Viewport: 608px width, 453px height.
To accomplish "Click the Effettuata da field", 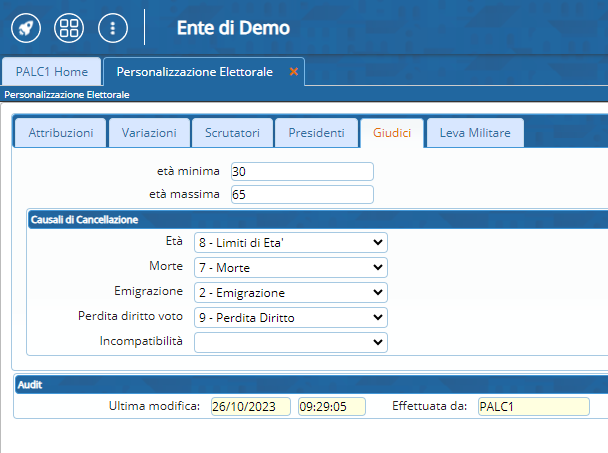I will pos(532,406).
